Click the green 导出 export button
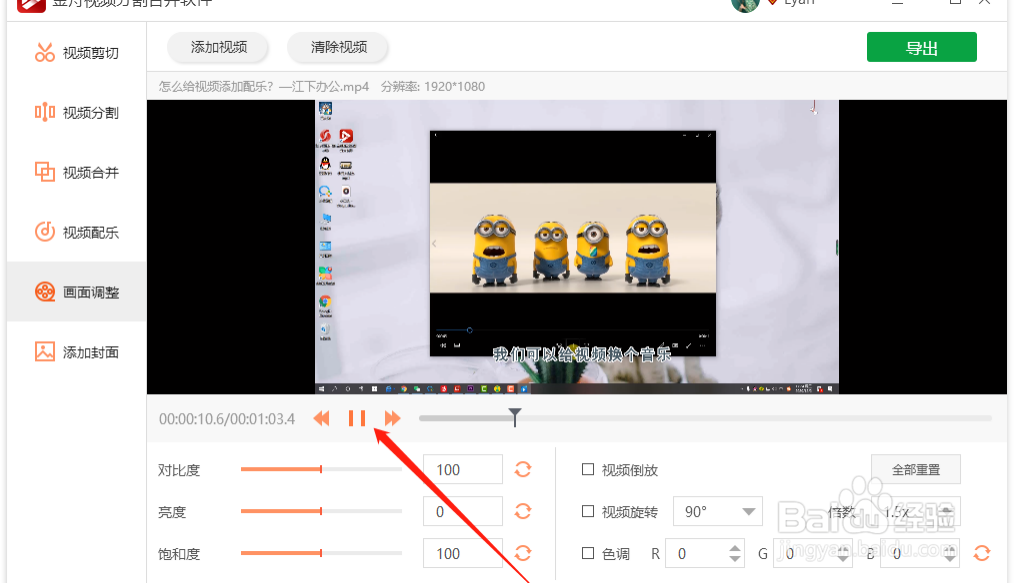Viewport: 1014px width, 584px height. [922, 48]
